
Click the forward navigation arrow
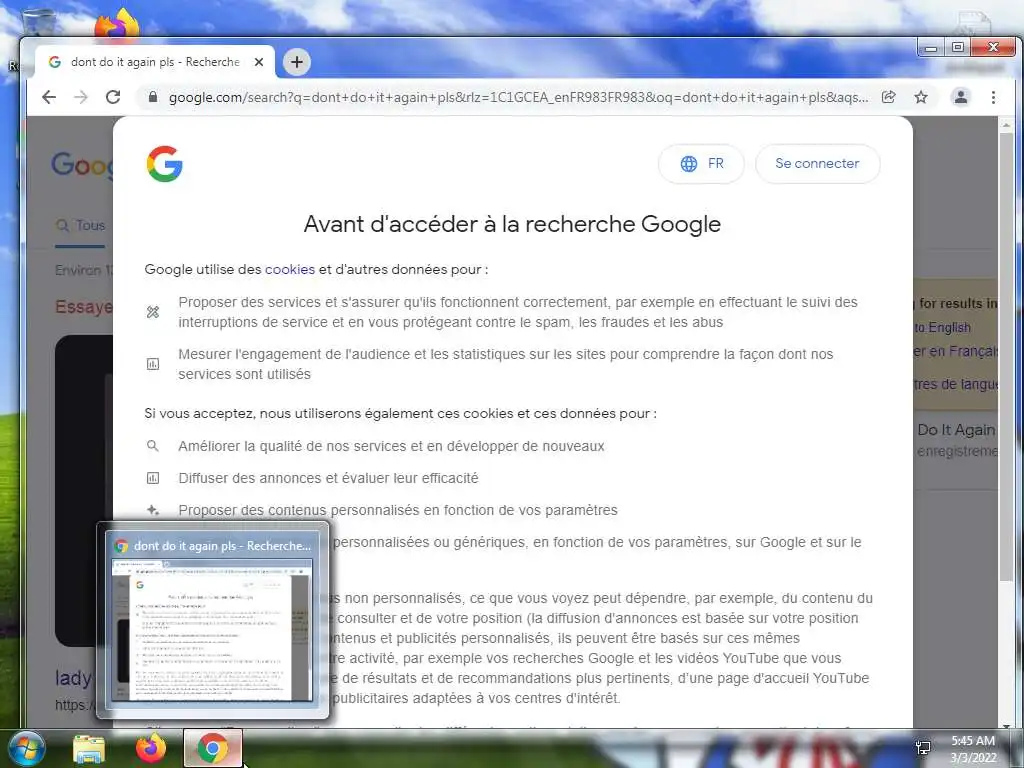pyautogui.click(x=81, y=97)
